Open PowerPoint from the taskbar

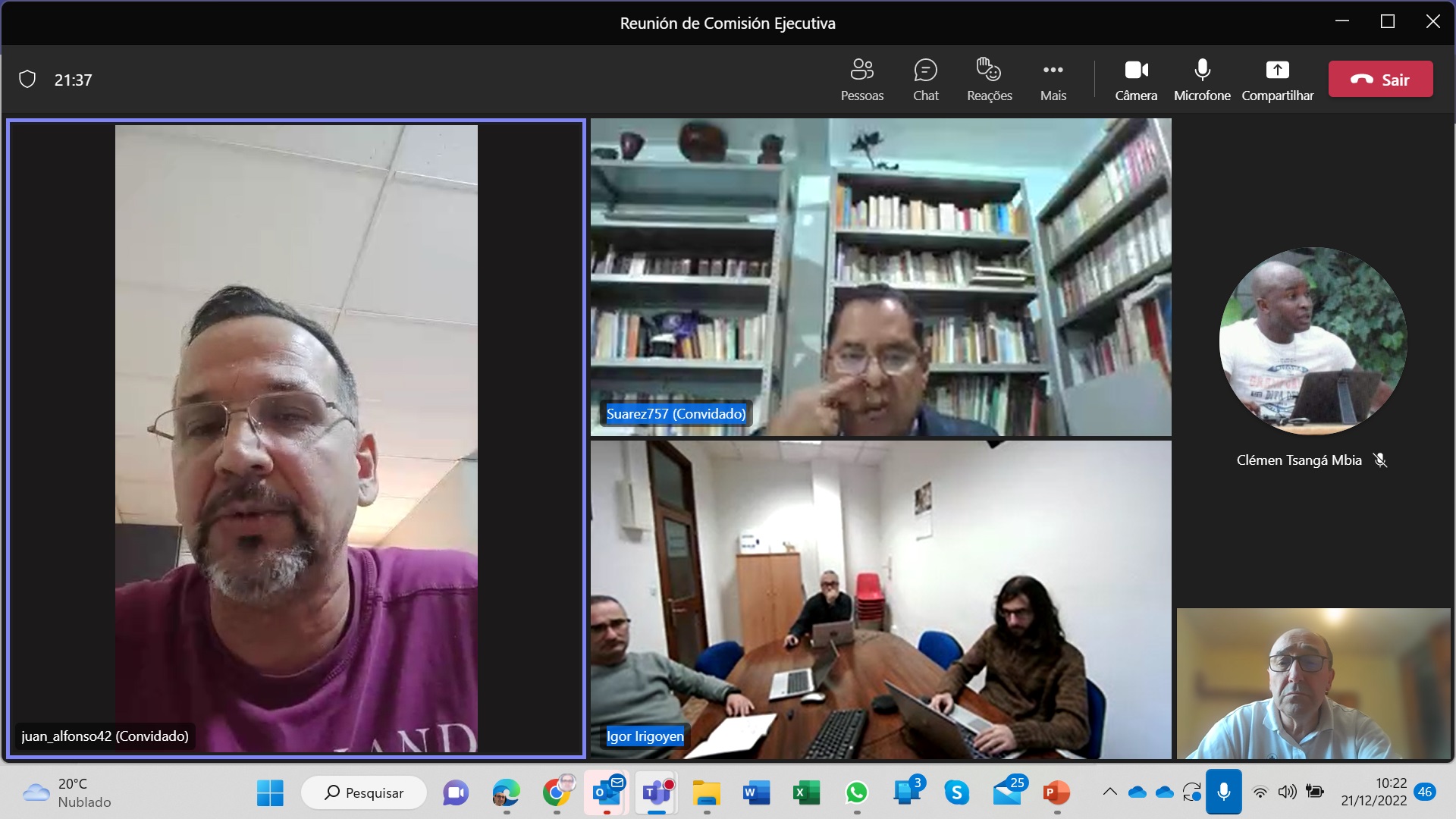coord(1056,793)
